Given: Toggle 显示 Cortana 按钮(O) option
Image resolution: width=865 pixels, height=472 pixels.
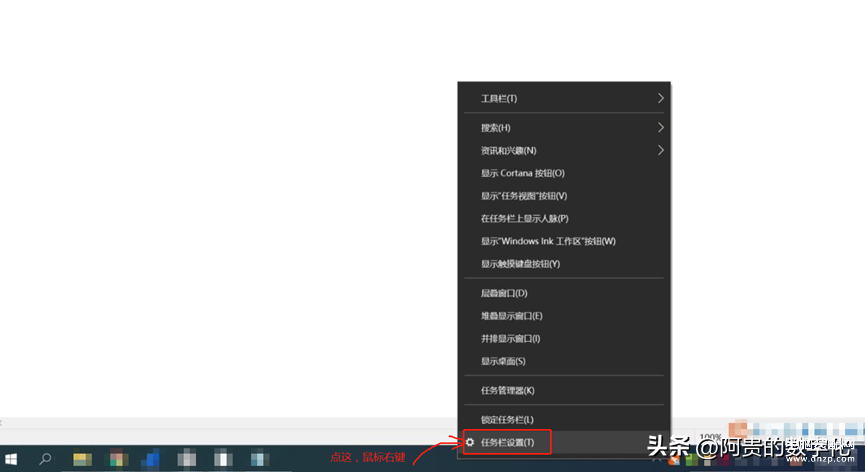Looking at the screenshot, I should click(x=564, y=173).
